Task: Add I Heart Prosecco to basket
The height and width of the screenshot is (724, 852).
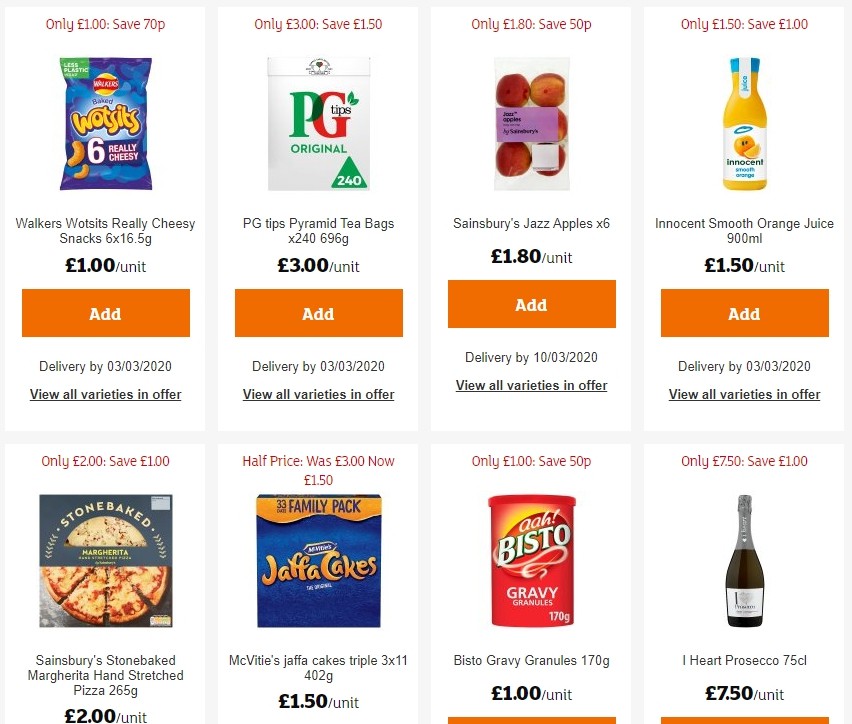Action: click(x=744, y=722)
